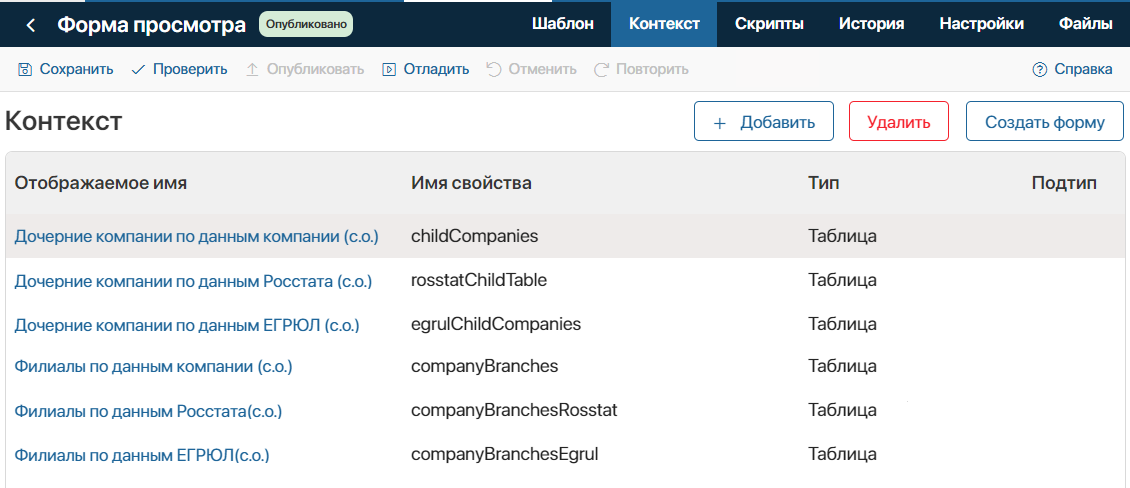Click the Отладить play icon

pyautogui.click(x=389, y=70)
